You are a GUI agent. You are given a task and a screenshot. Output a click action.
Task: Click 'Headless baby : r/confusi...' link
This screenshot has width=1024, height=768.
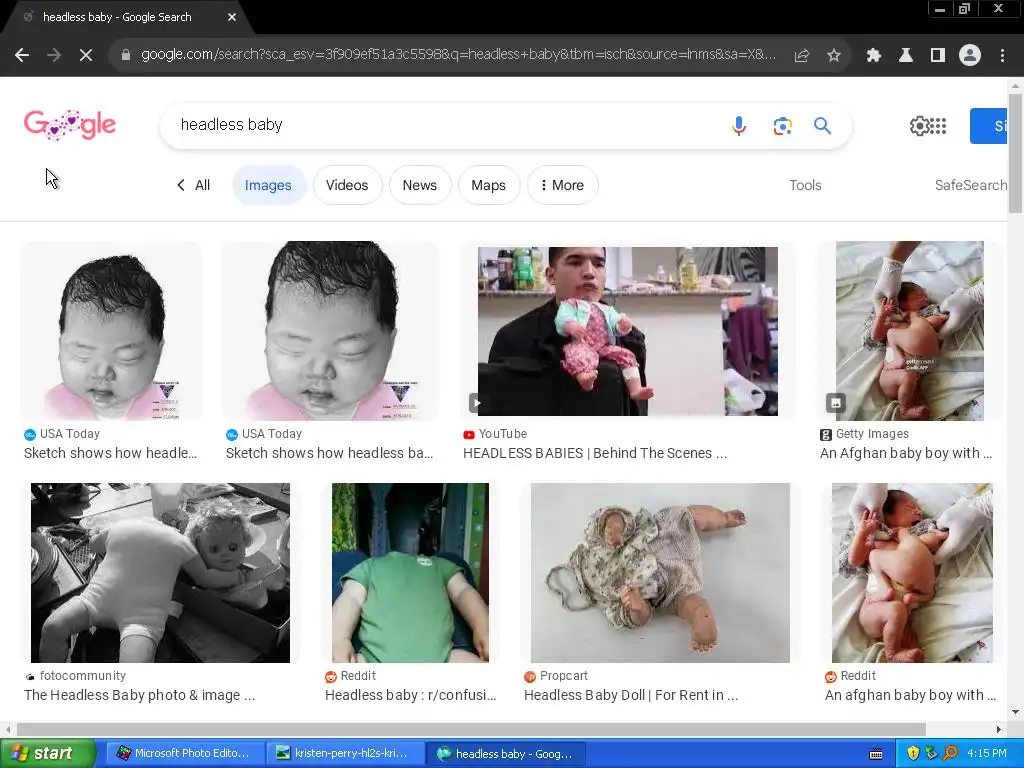point(411,696)
